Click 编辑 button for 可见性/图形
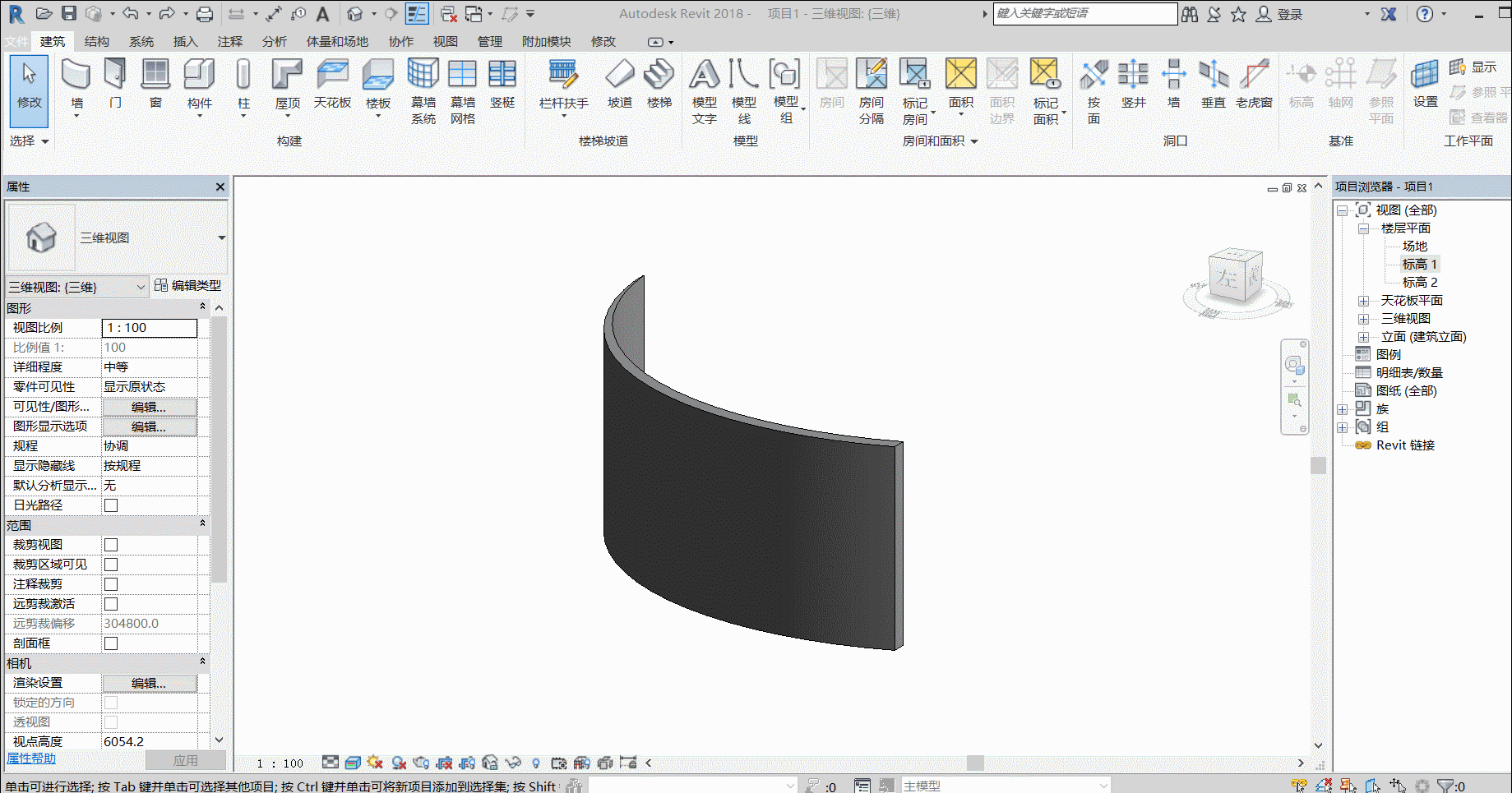The width and height of the screenshot is (1512, 793). tap(149, 407)
